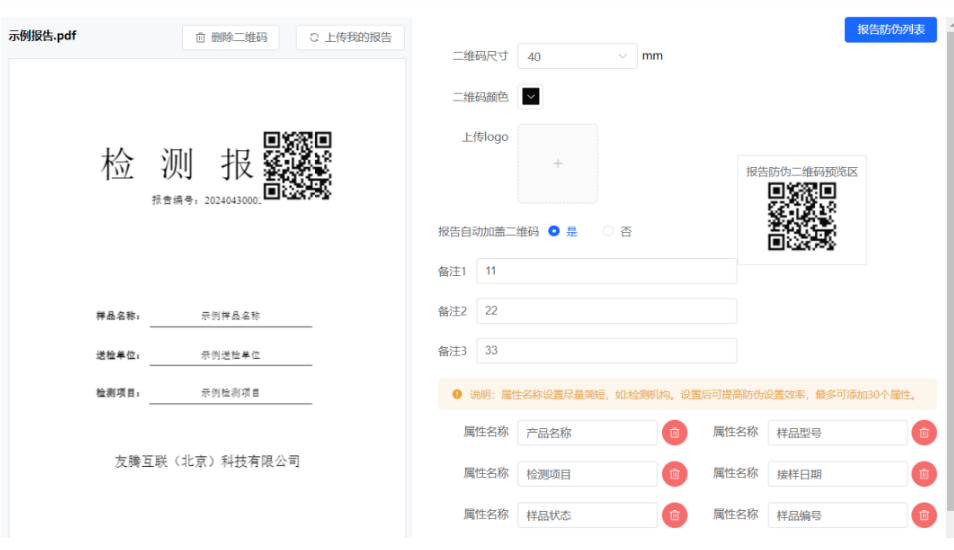954x550 pixels.
Task: Open the 二维码尺寸 dropdown showing 40
Action: [x=577, y=56]
